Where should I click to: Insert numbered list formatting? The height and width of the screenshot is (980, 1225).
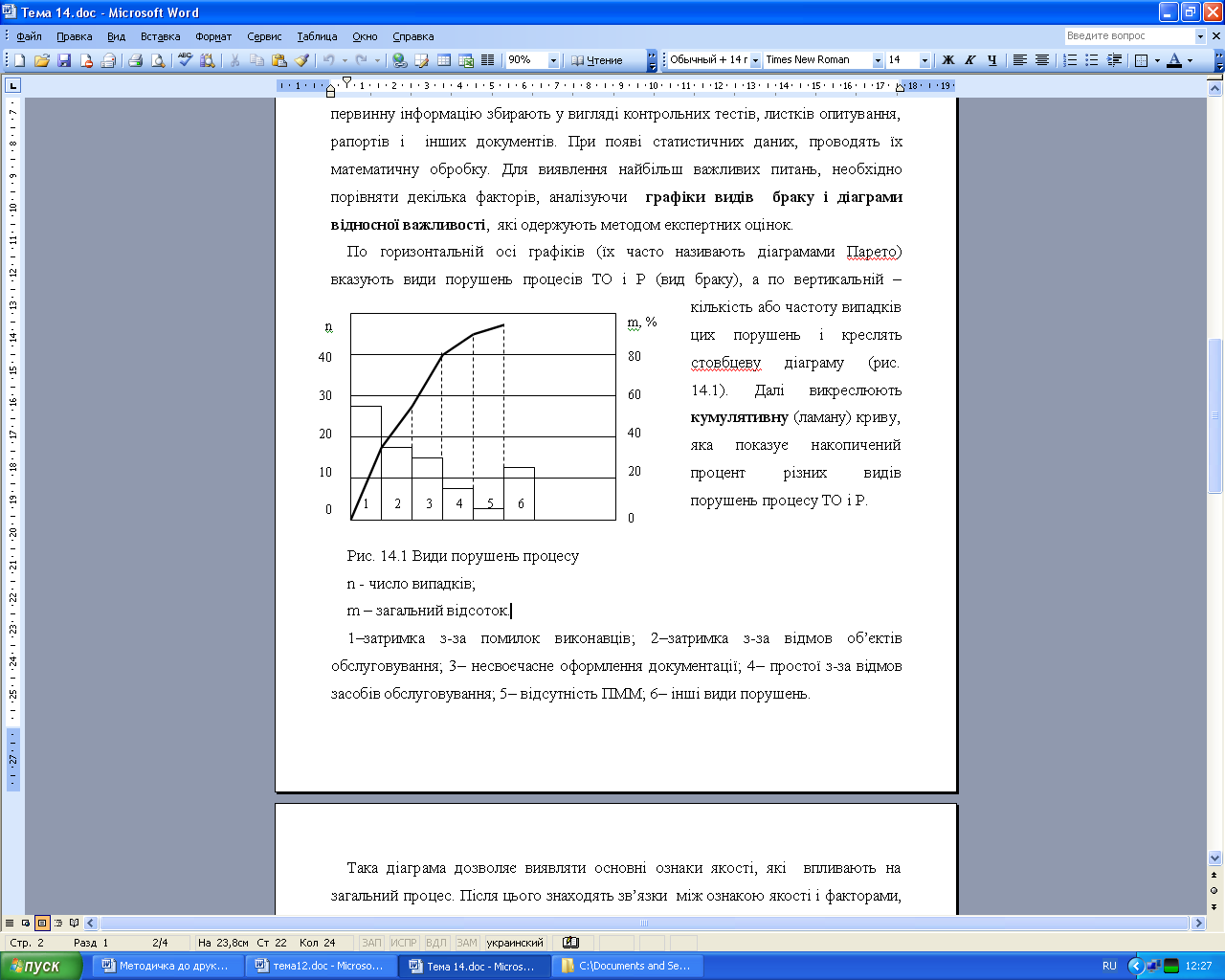pos(1071,60)
